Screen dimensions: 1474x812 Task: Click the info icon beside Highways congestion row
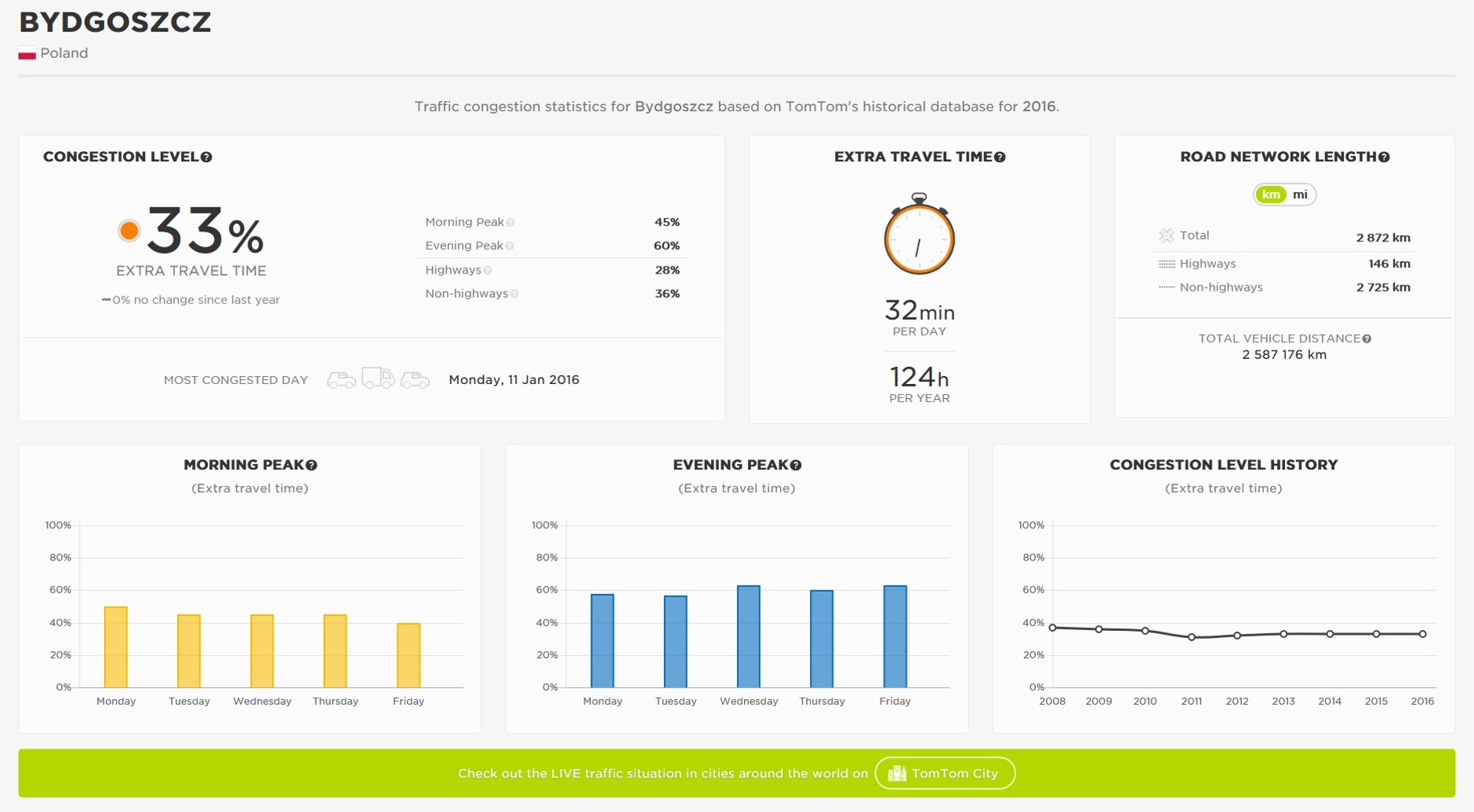tap(488, 270)
